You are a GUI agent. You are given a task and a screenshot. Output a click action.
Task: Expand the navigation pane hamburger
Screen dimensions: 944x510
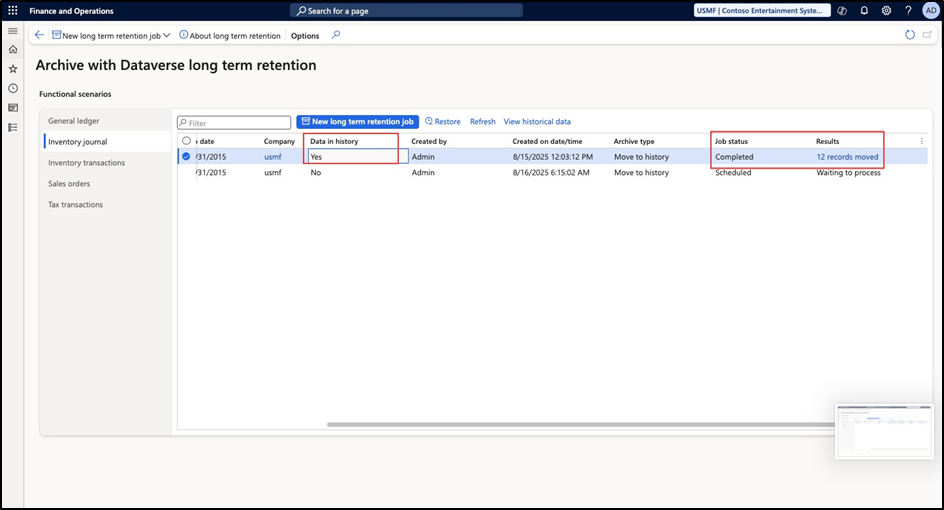click(13, 32)
